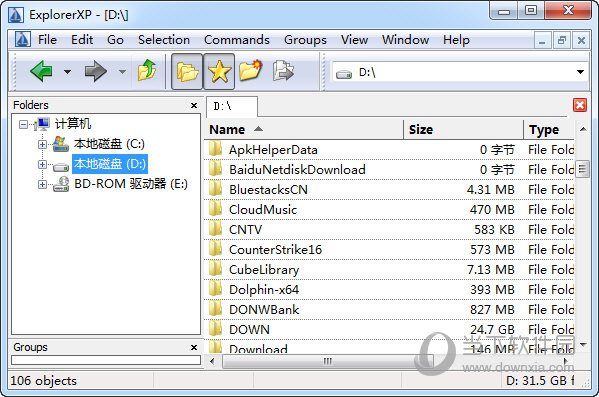Click the ExplorerXP title bar app icon
The image size is (599, 397).
16,15
